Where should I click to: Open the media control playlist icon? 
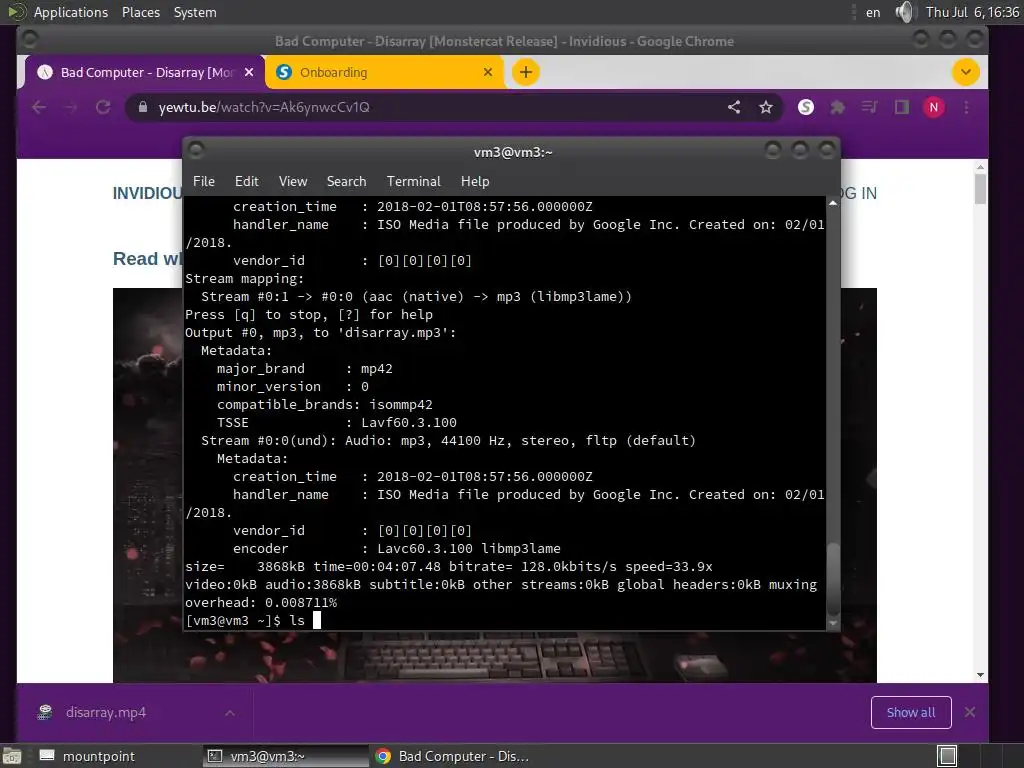(x=869, y=107)
